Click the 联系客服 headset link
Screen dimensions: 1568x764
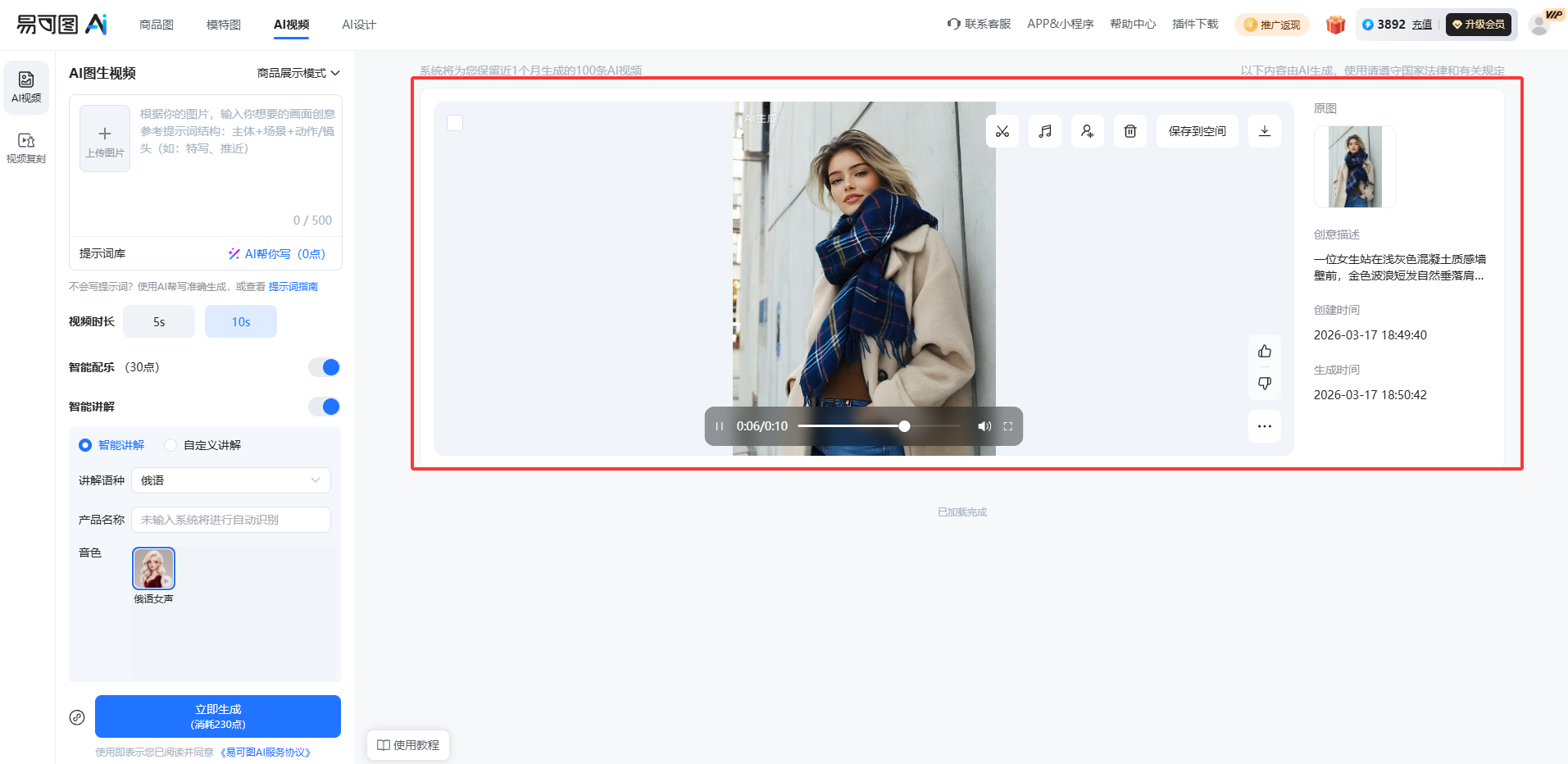click(x=979, y=25)
